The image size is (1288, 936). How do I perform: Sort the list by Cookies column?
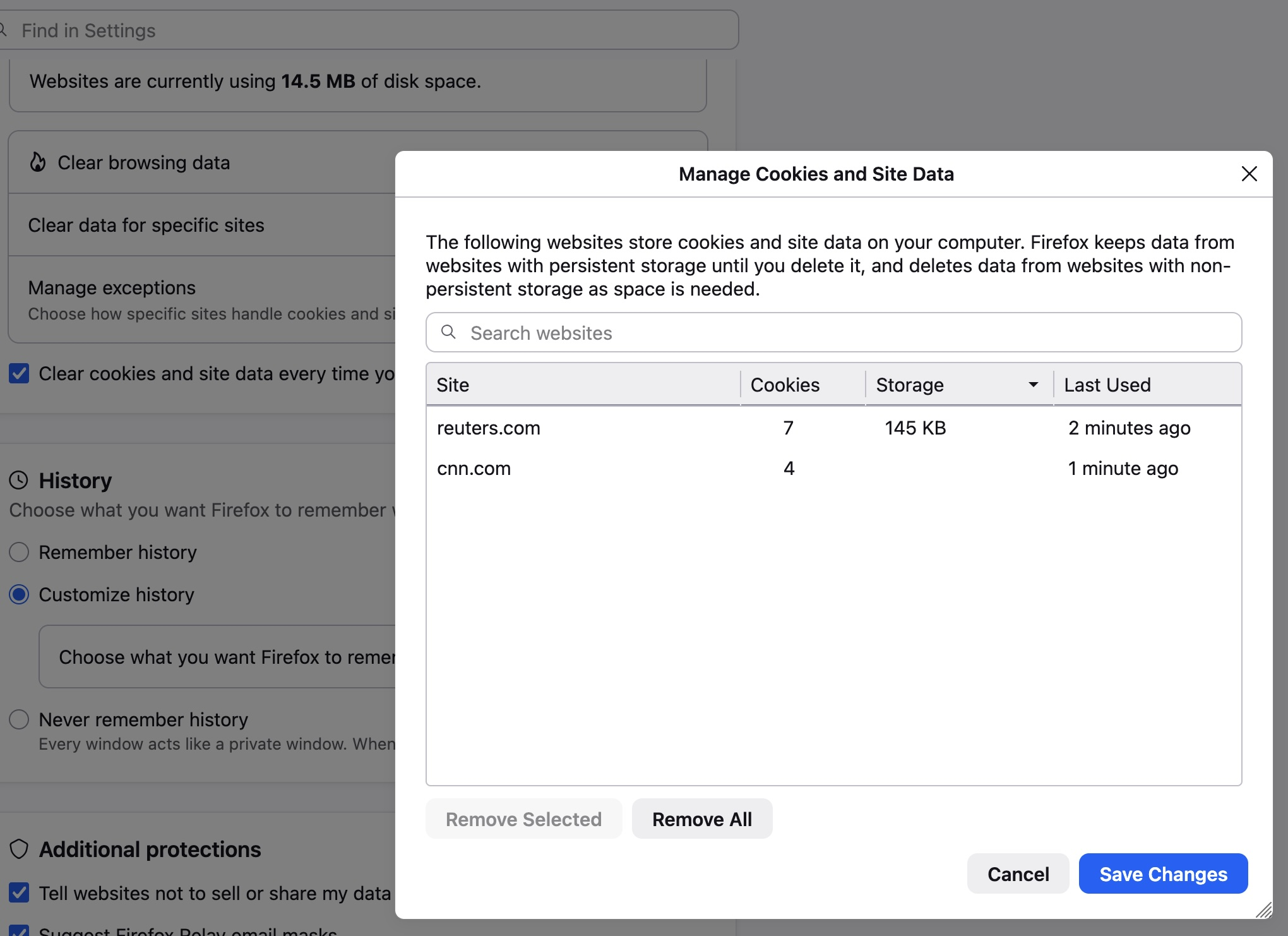802,385
